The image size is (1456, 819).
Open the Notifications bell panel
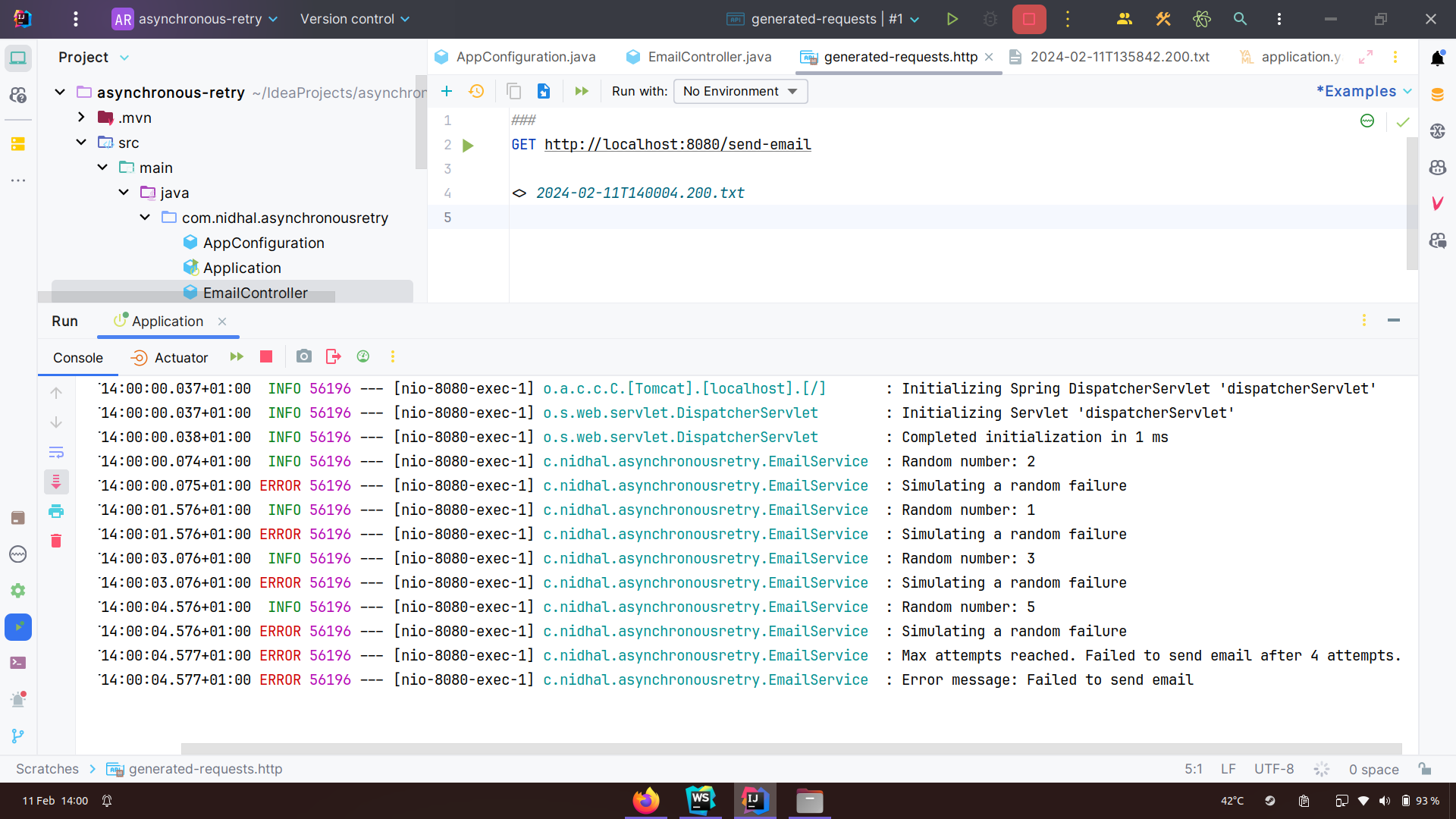1439,57
